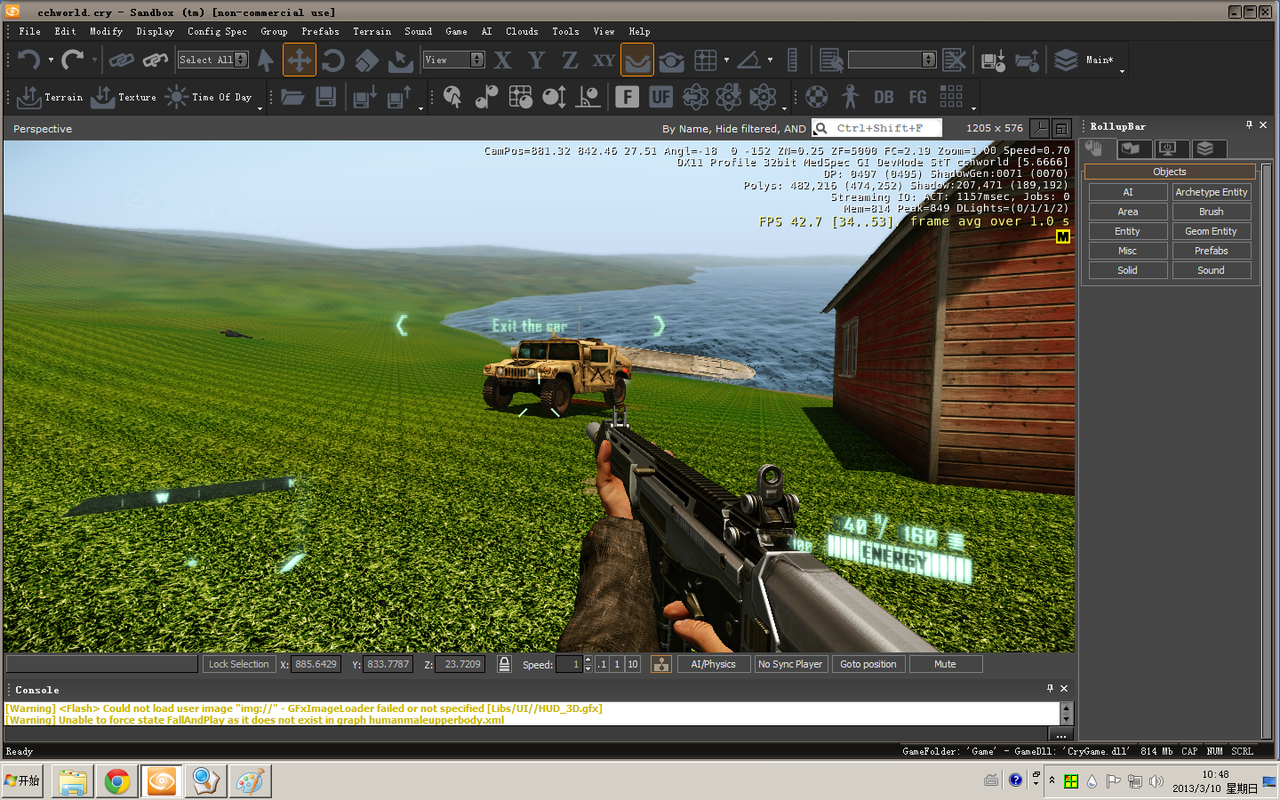
Task: Open the Terrain menu
Action: coord(372,31)
